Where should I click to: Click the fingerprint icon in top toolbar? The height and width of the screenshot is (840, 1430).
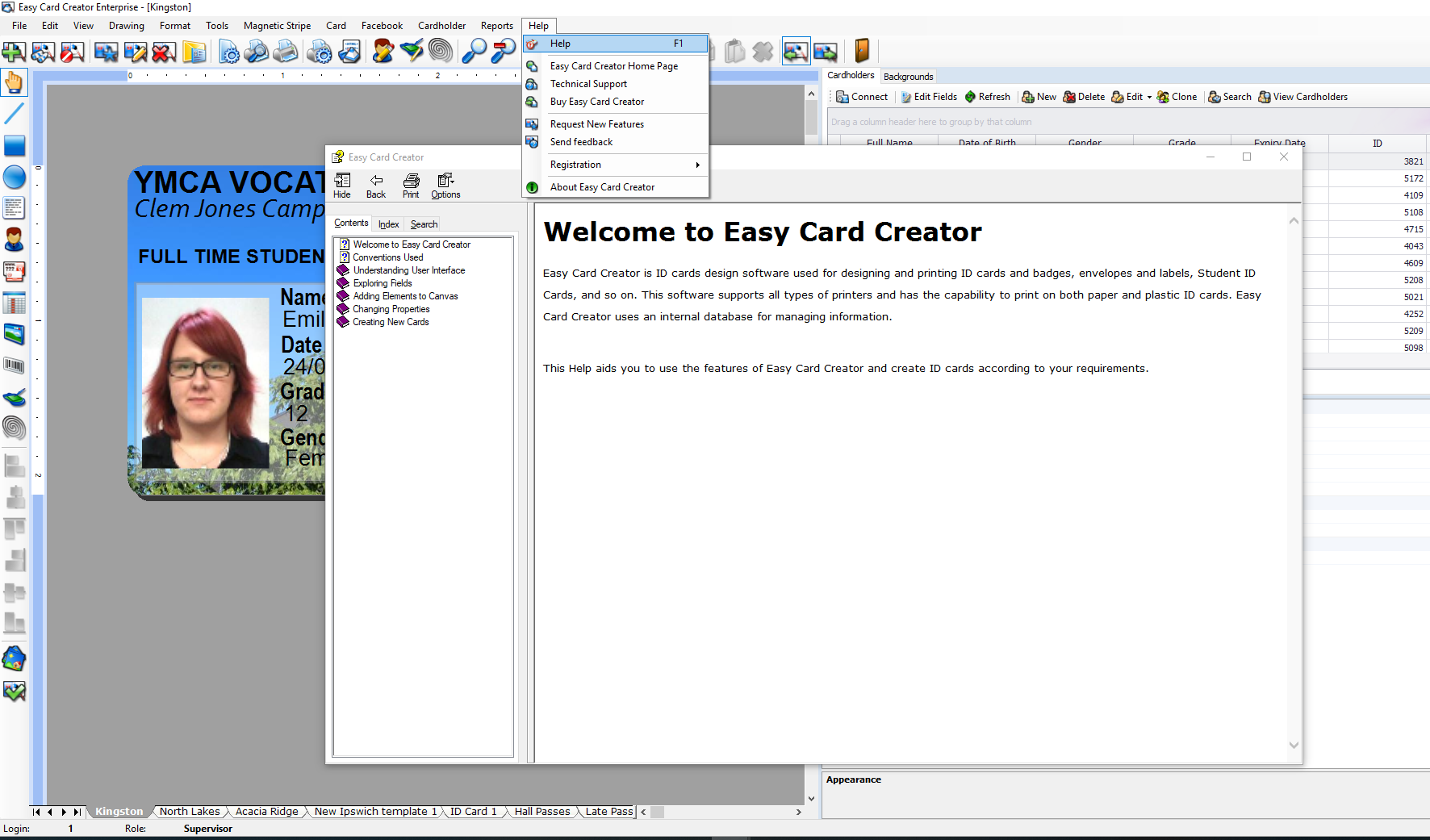point(441,52)
